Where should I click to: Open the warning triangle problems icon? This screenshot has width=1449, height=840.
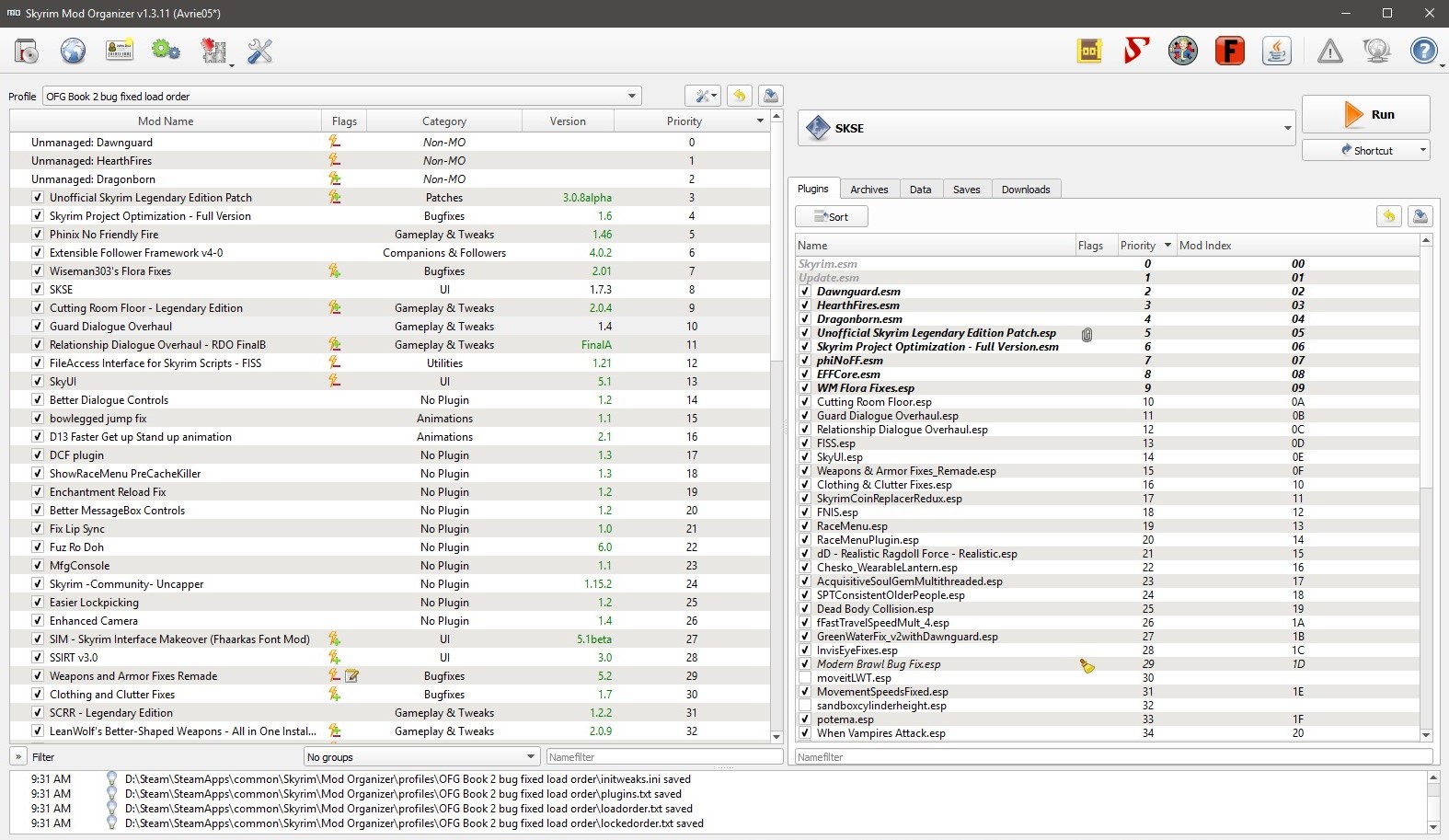[1330, 51]
